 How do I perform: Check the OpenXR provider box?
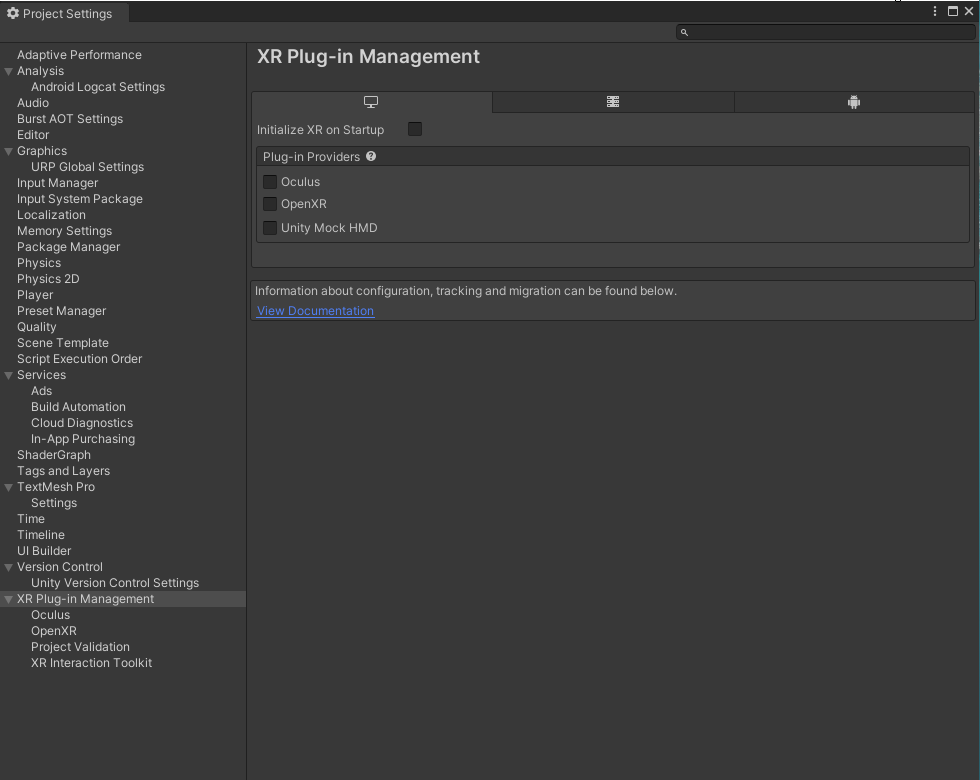(270, 204)
